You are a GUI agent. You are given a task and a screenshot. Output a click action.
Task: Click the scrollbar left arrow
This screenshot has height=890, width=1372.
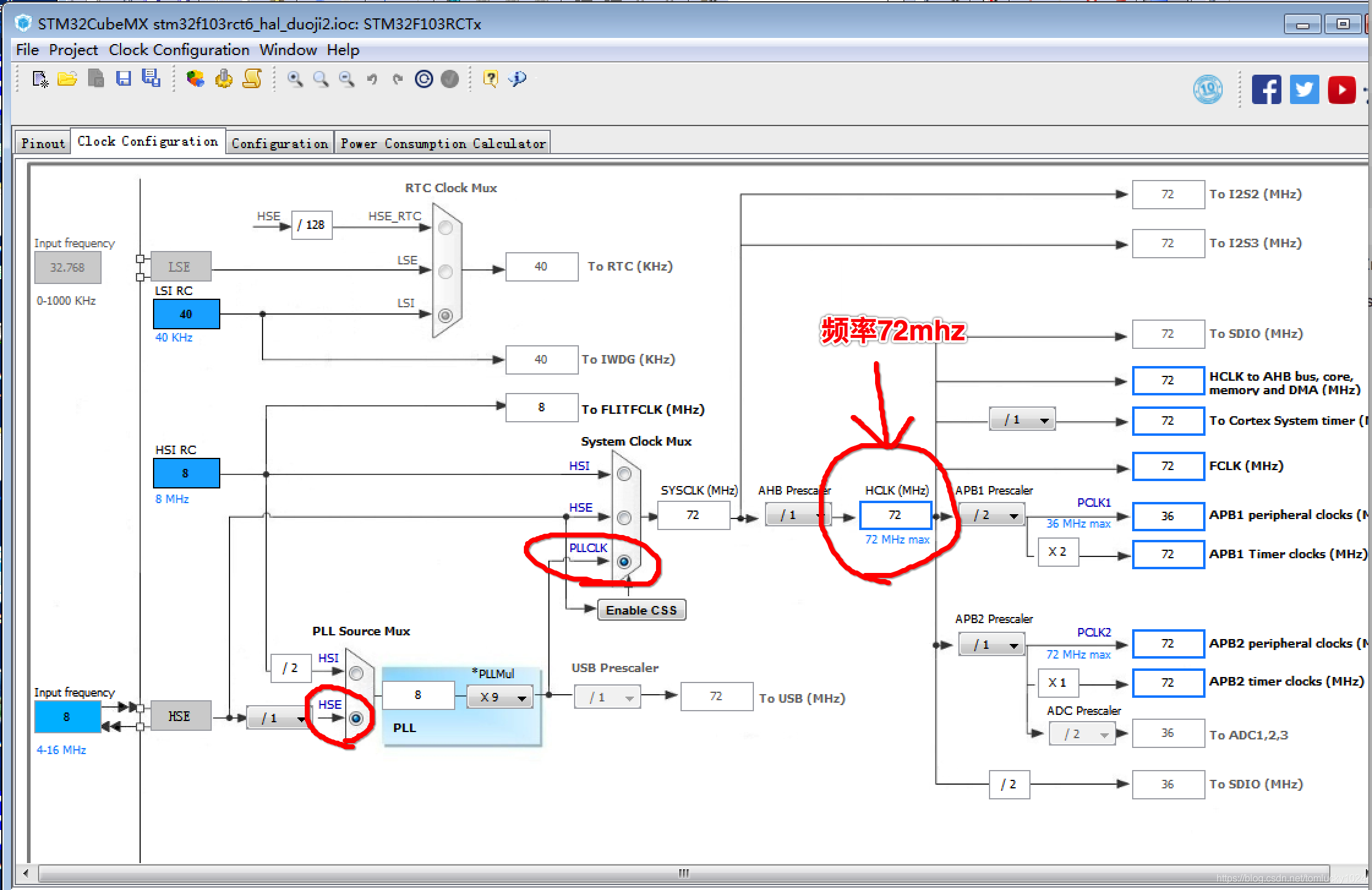click(25, 873)
